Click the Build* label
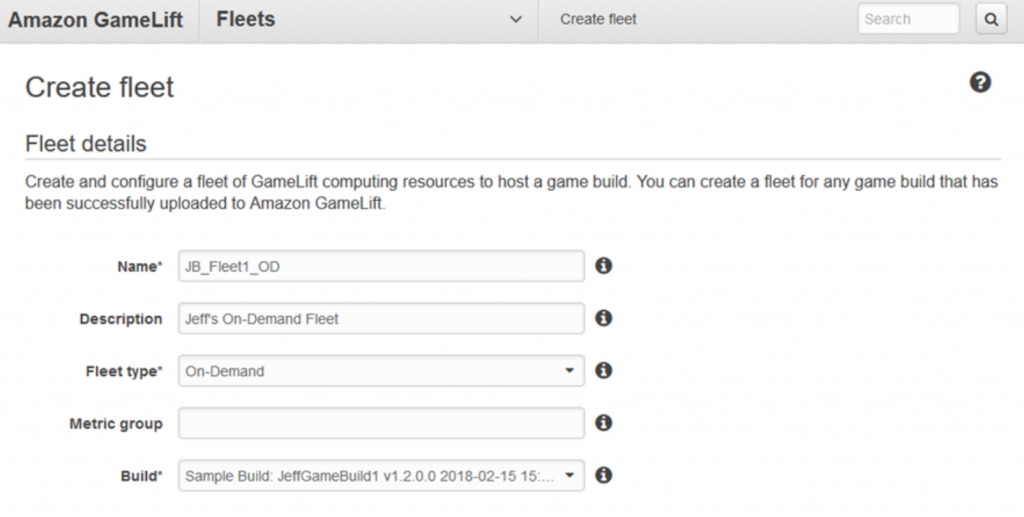This screenshot has height=517, width=1024. [142, 477]
